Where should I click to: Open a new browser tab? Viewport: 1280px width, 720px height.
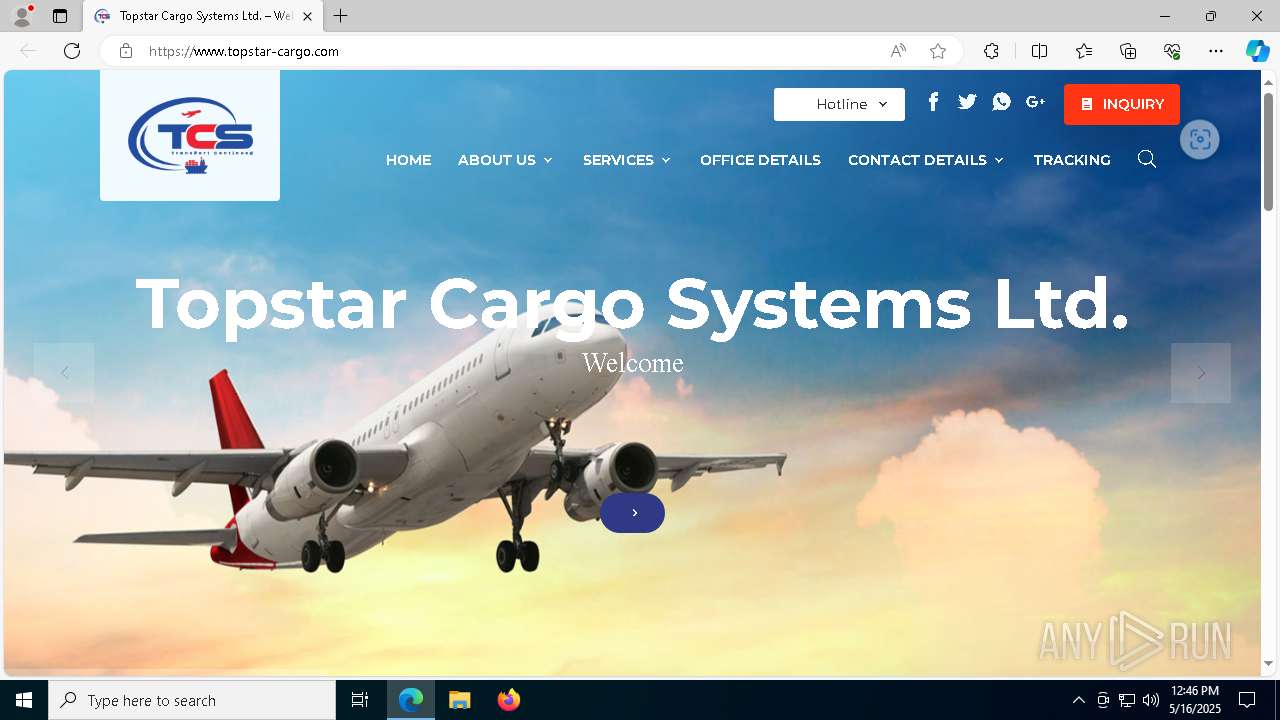click(341, 16)
